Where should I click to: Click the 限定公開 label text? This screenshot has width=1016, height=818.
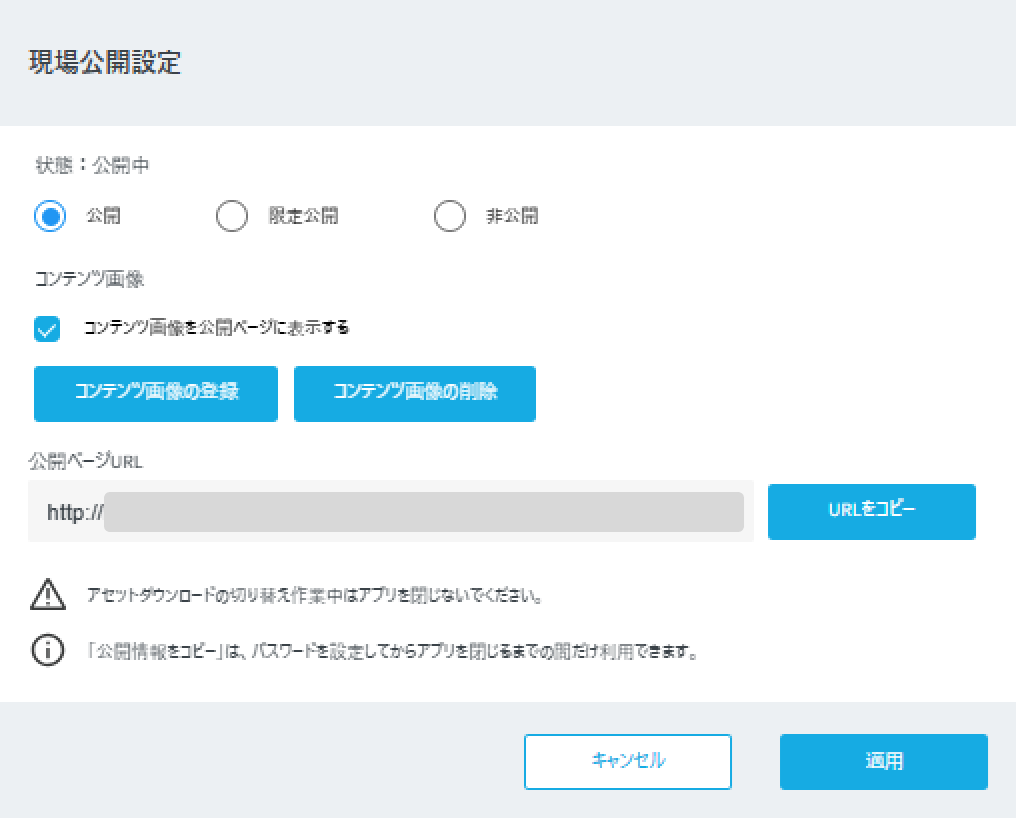click(x=303, y=216)
